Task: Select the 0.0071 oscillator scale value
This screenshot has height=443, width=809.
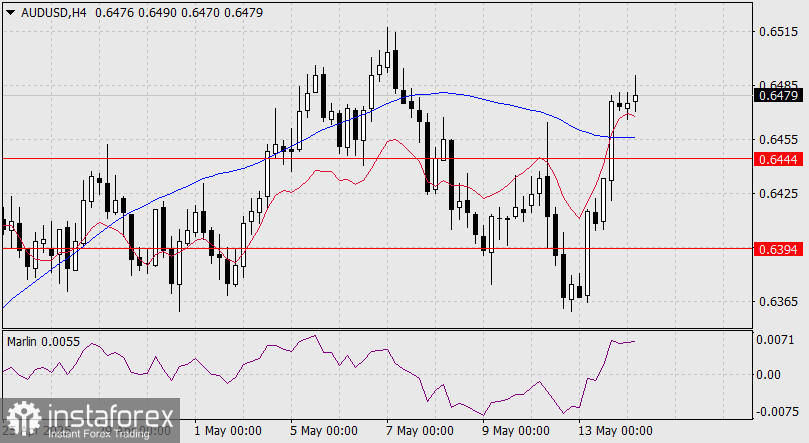Action: point(775,340)
